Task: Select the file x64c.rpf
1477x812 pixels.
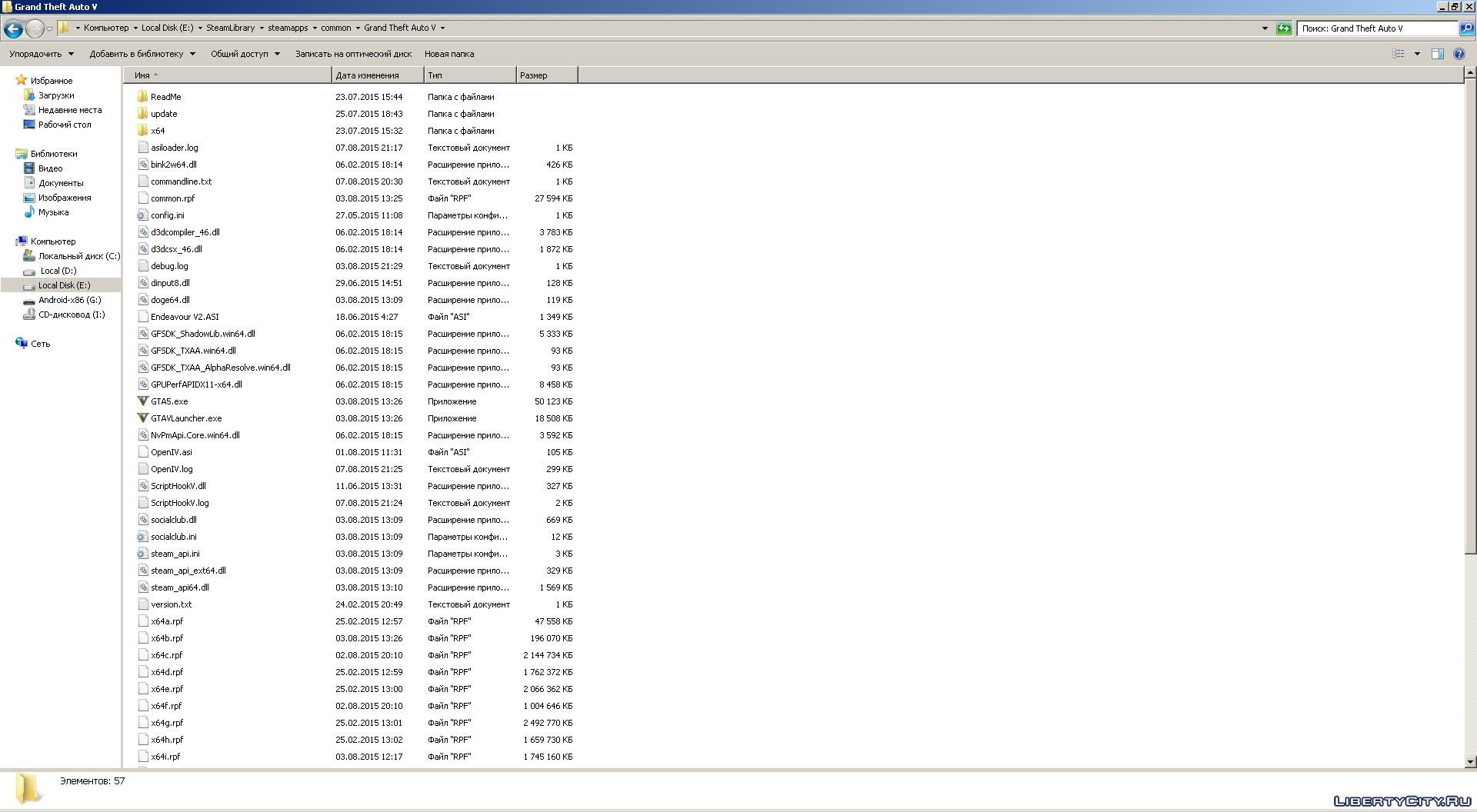Action: (167, 655)
